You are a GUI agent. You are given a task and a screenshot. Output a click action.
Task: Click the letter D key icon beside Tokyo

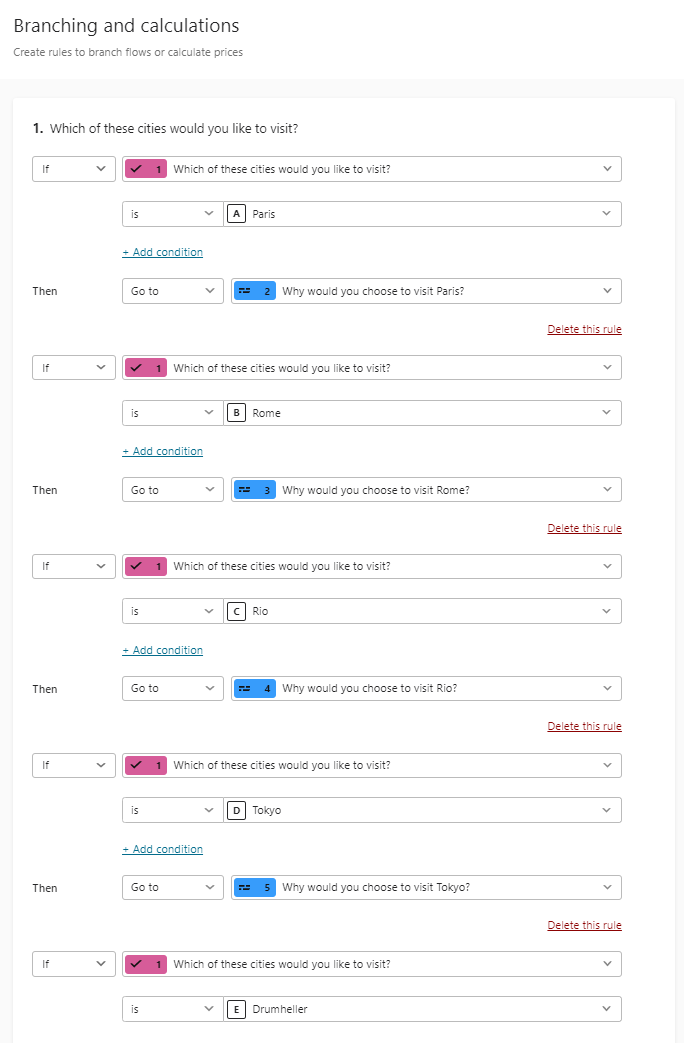coord(236,810)
